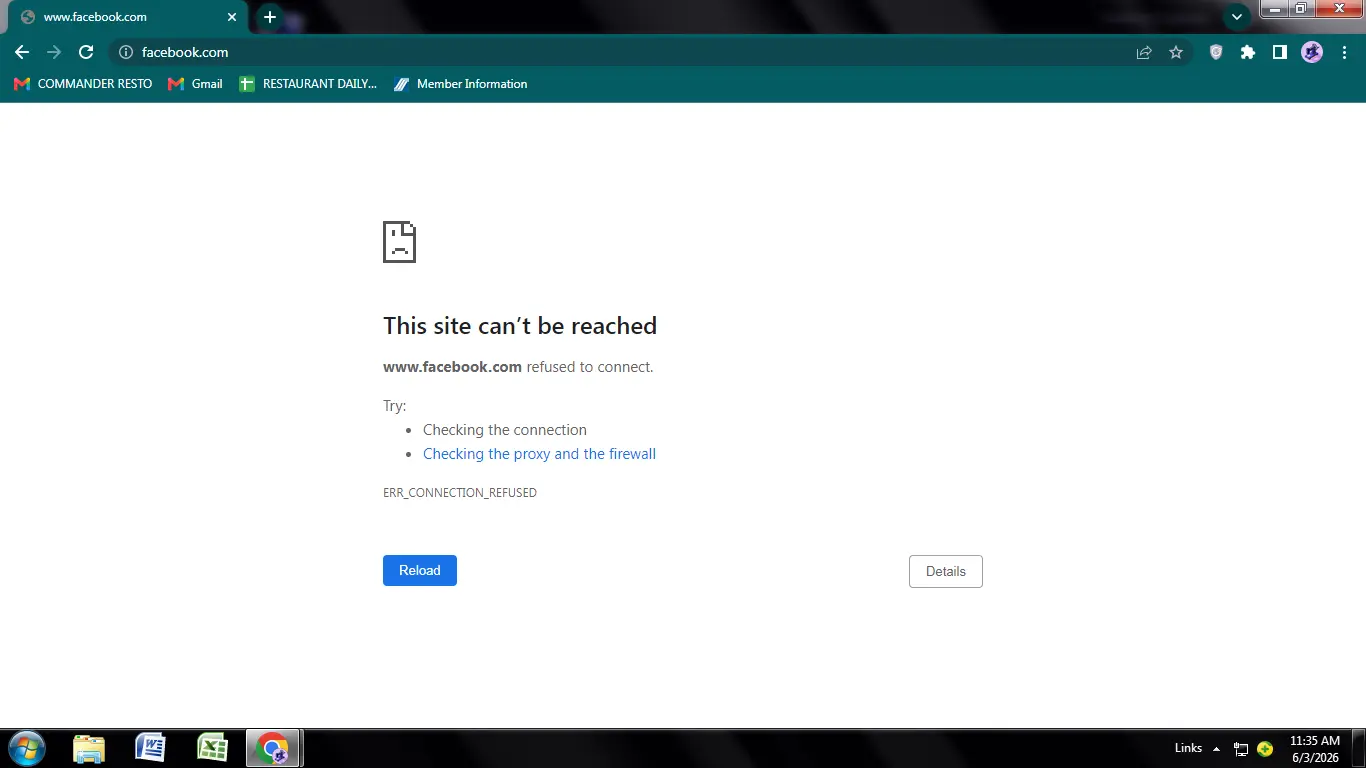Open RESTAURANT DAILY bookmark
This screenshot has width=1366, height=768.
[x=308, y=84]
